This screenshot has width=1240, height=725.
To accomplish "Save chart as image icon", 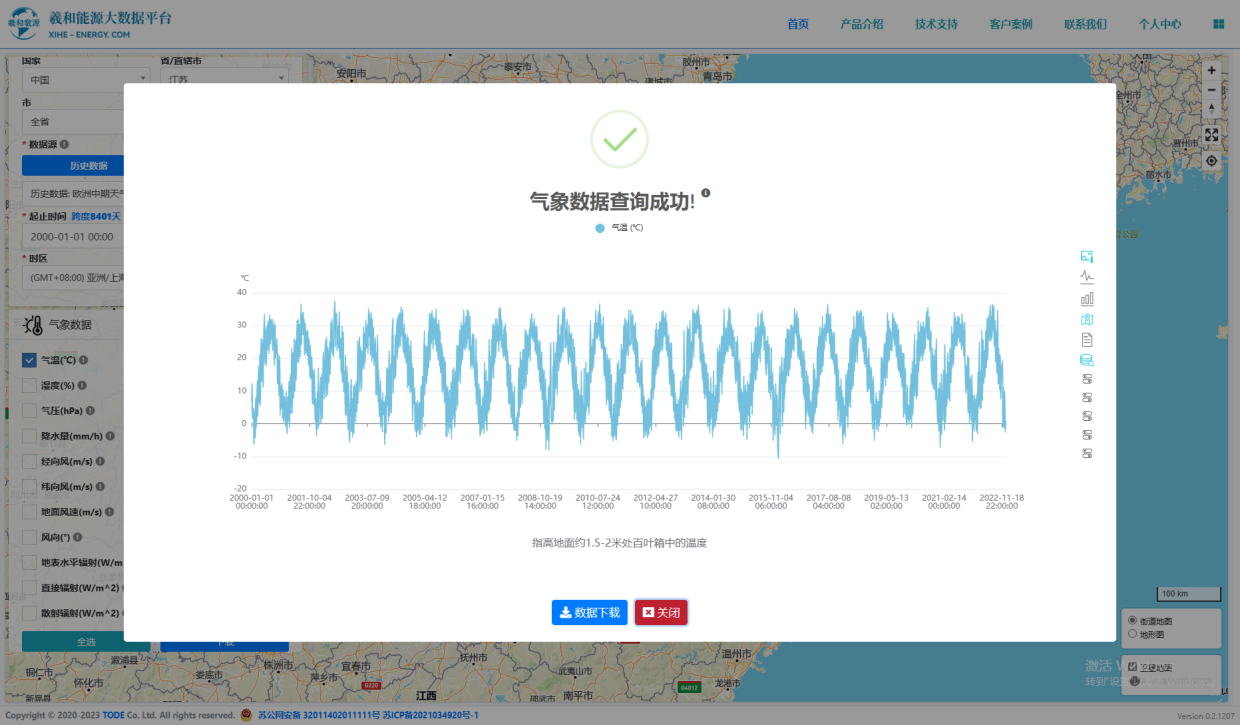I will coord(1087,257).
